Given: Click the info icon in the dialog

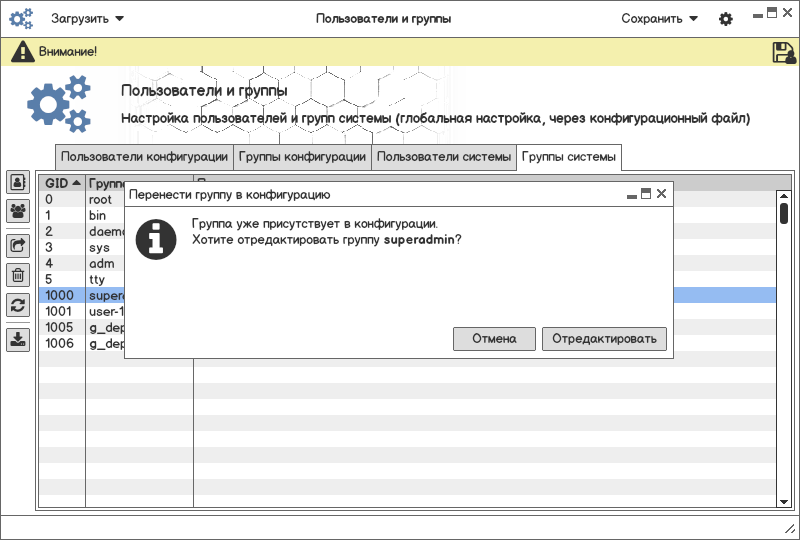Looking at the screenshot, I should 156,239.
